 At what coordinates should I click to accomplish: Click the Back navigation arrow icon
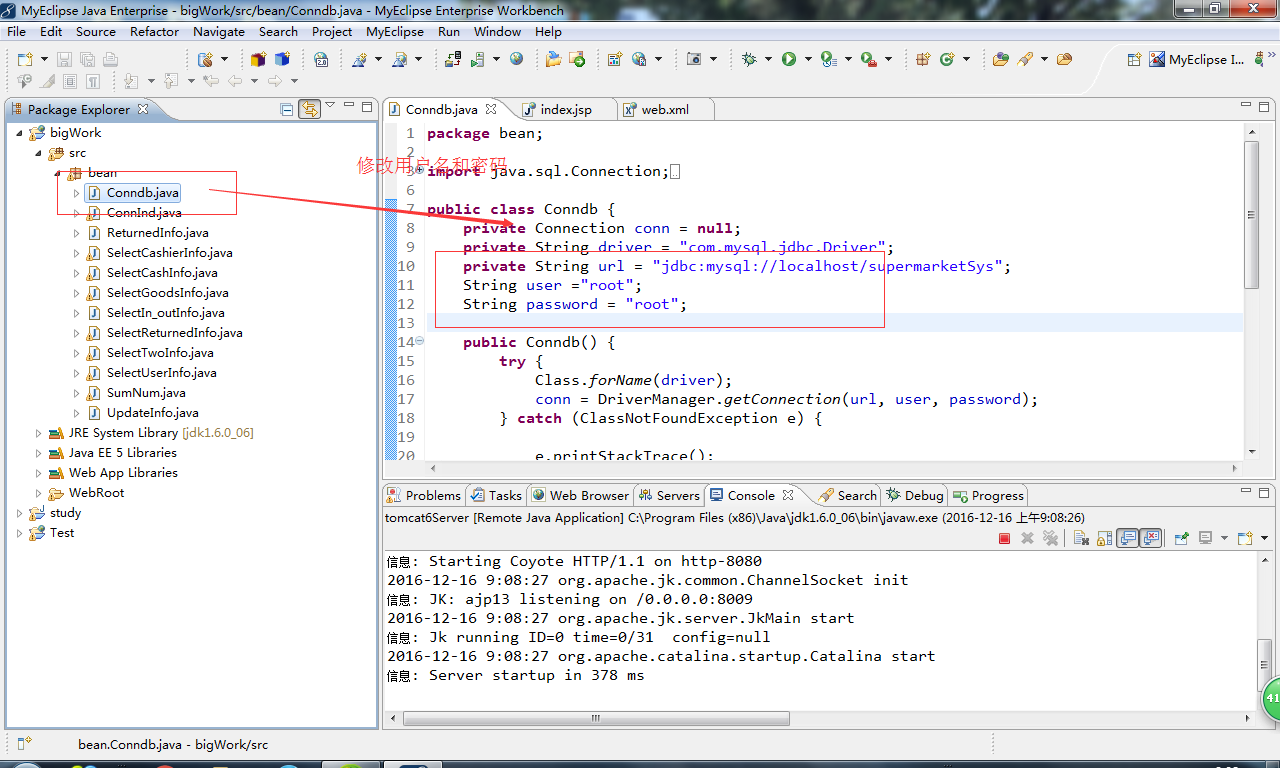[x=235, y=81]
